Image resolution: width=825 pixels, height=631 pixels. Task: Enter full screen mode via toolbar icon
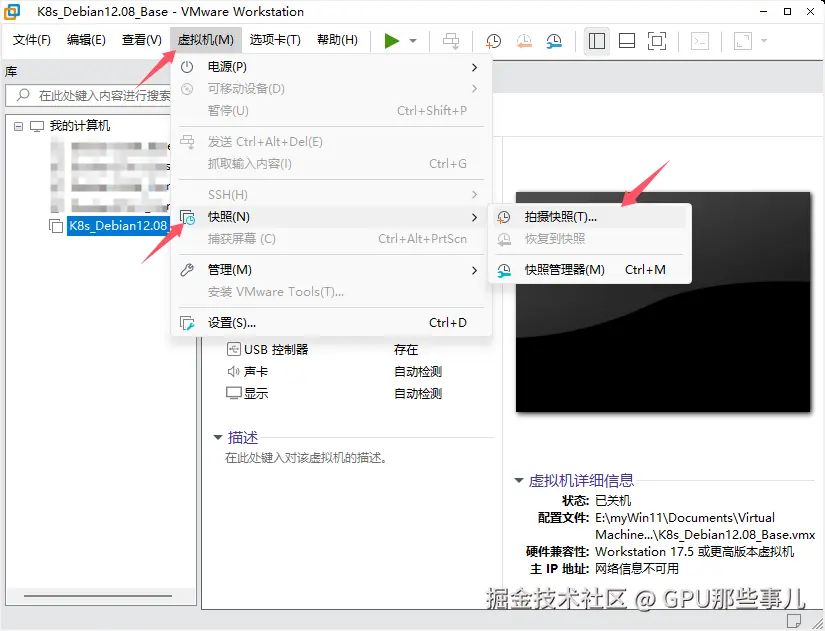[x=658, y=40]
